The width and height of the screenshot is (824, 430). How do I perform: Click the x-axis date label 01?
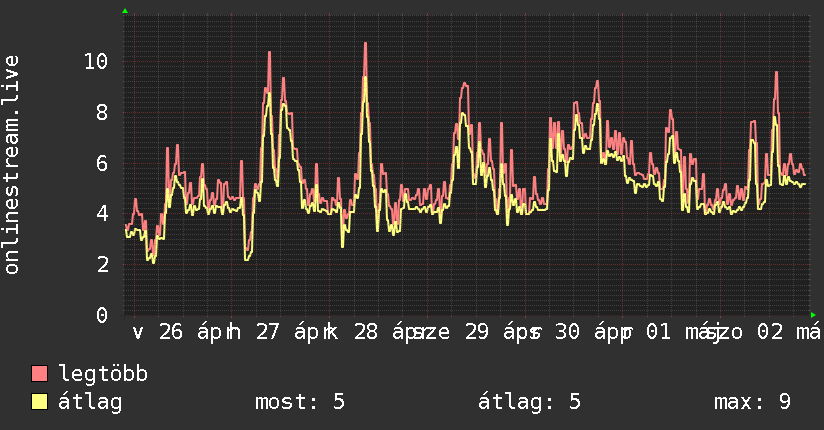(x=658, y=332)
